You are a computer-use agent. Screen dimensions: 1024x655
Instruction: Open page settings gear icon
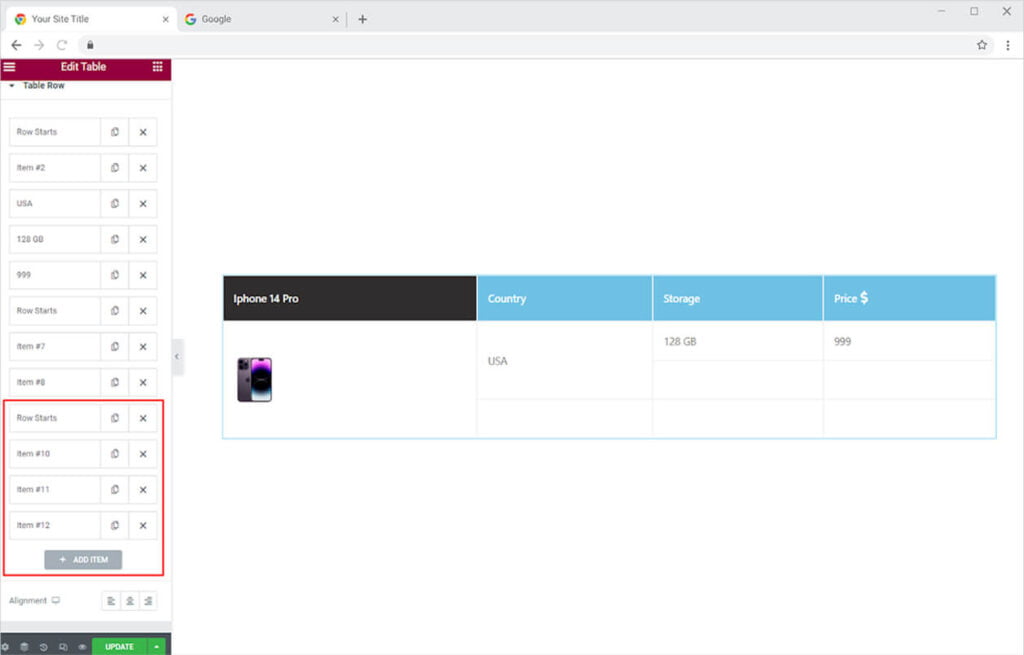click(5, 647)
